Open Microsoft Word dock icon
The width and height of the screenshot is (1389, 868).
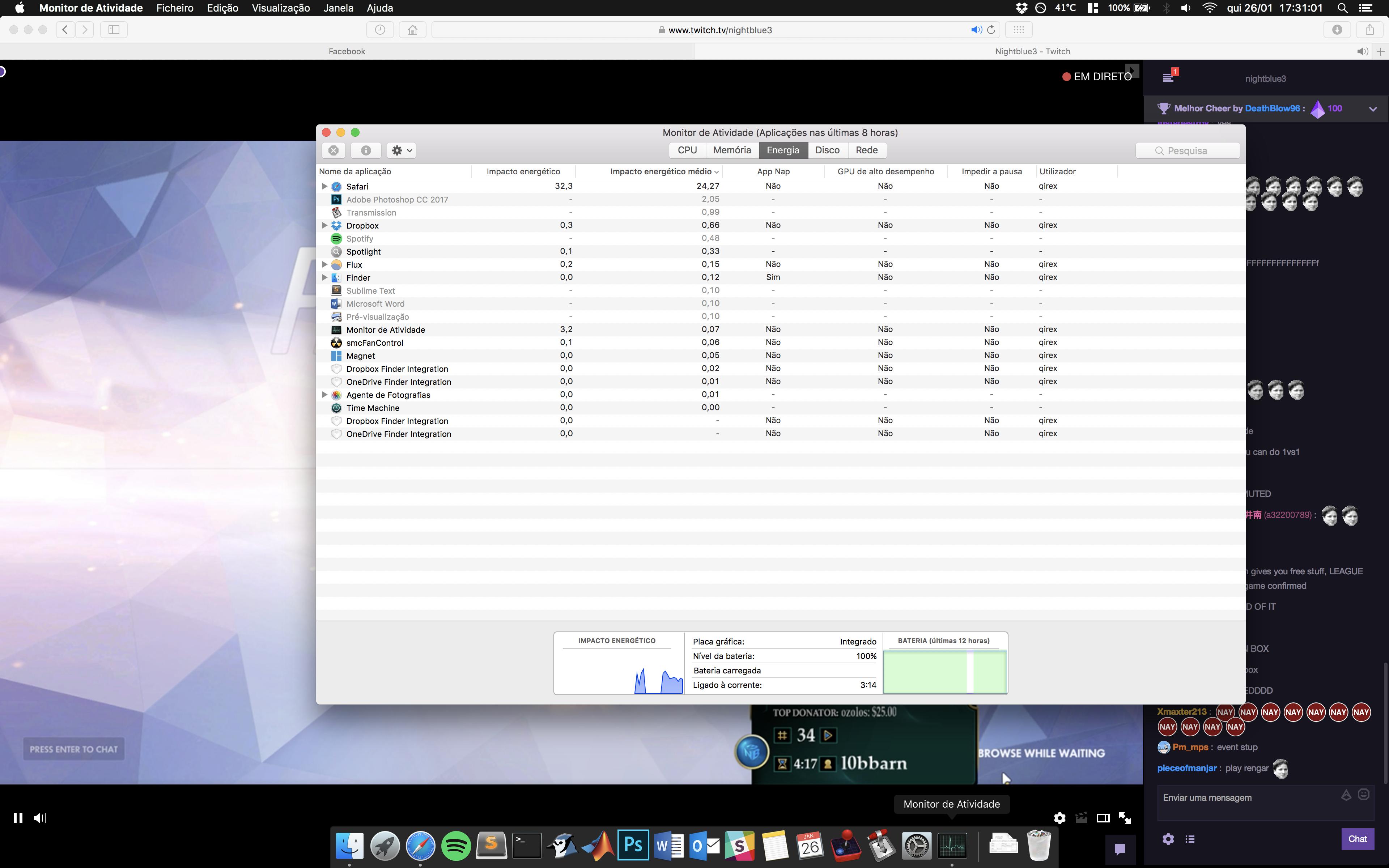click(669, 845)
